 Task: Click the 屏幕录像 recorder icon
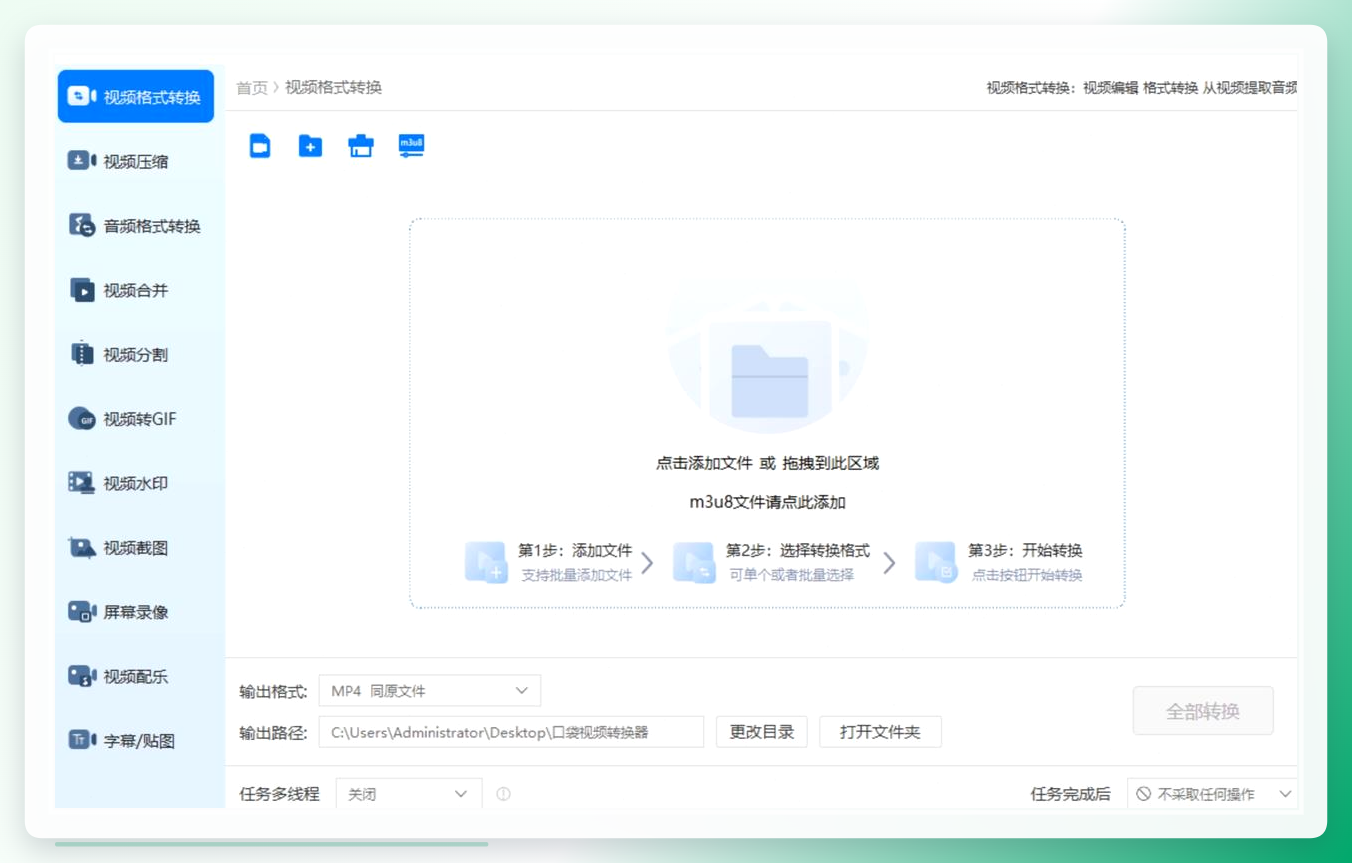[x=81, y=612]
